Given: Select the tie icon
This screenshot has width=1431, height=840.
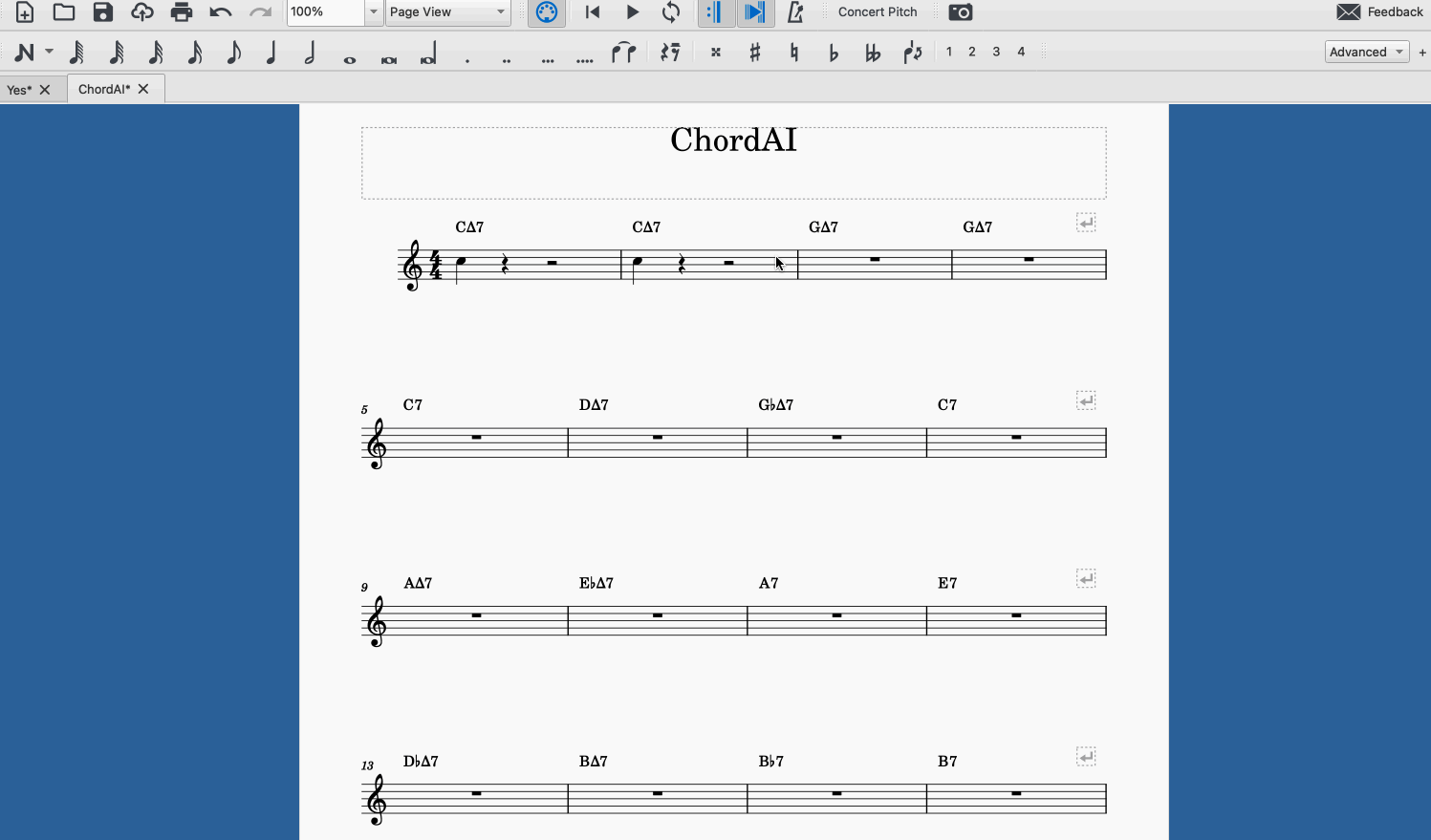Looking at the screenshot, I should coord(623,53).
